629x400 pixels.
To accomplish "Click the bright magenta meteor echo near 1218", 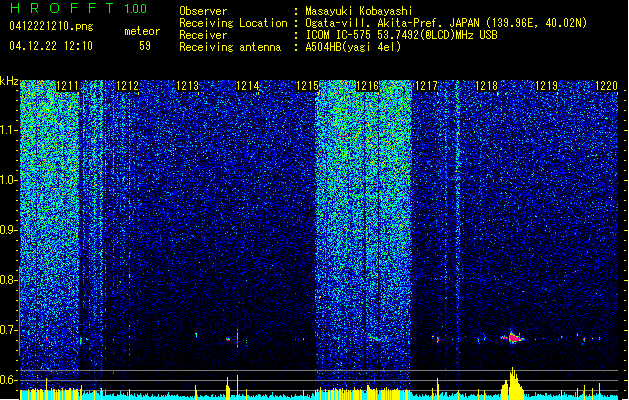I will pyautogui.click(x=513, y=338).
